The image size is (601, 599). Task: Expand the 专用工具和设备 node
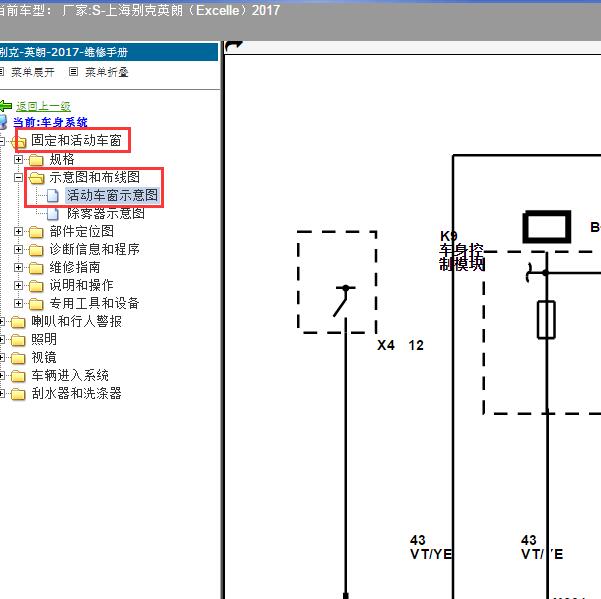(20, 304)
